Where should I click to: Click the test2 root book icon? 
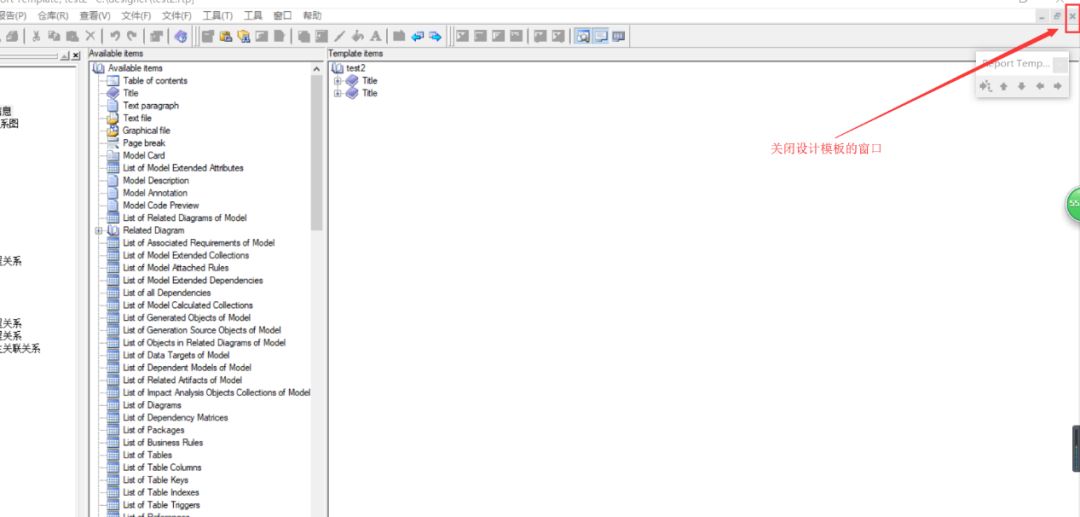(337, 68)
